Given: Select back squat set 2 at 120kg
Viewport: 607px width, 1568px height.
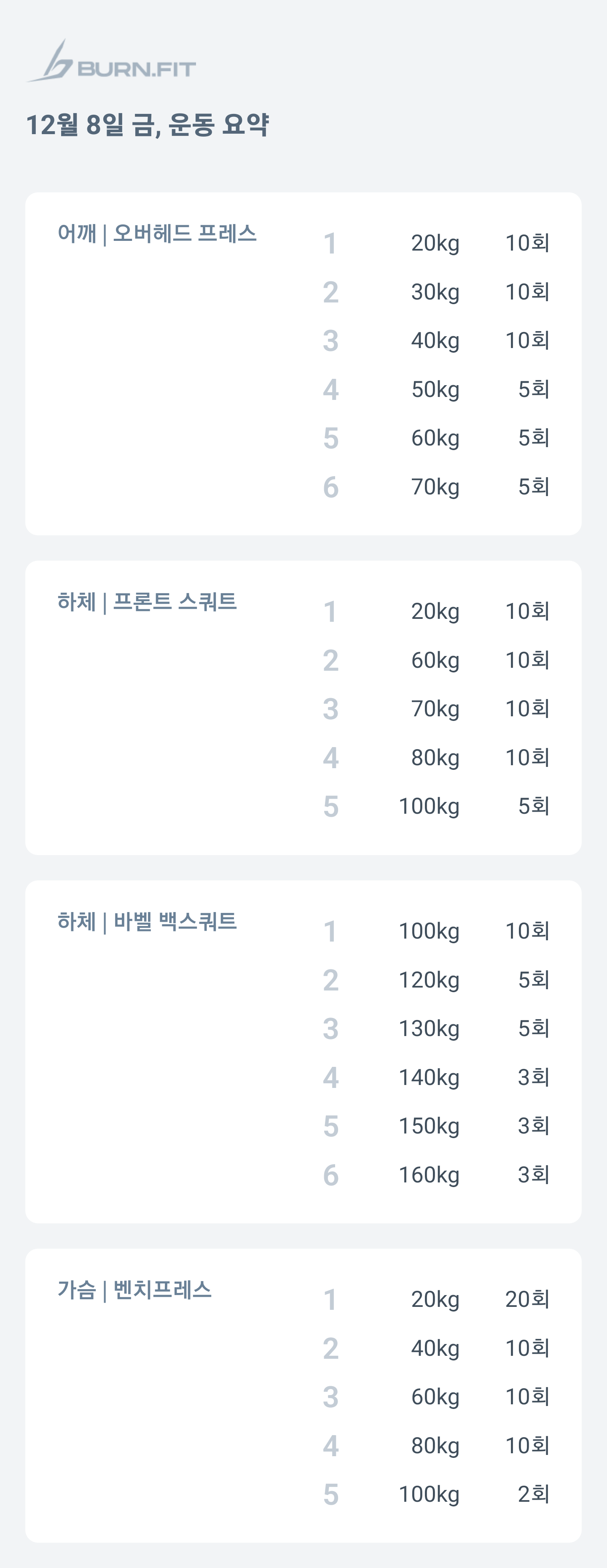Looking at the screenshot, I should click(x=436, y=980).
